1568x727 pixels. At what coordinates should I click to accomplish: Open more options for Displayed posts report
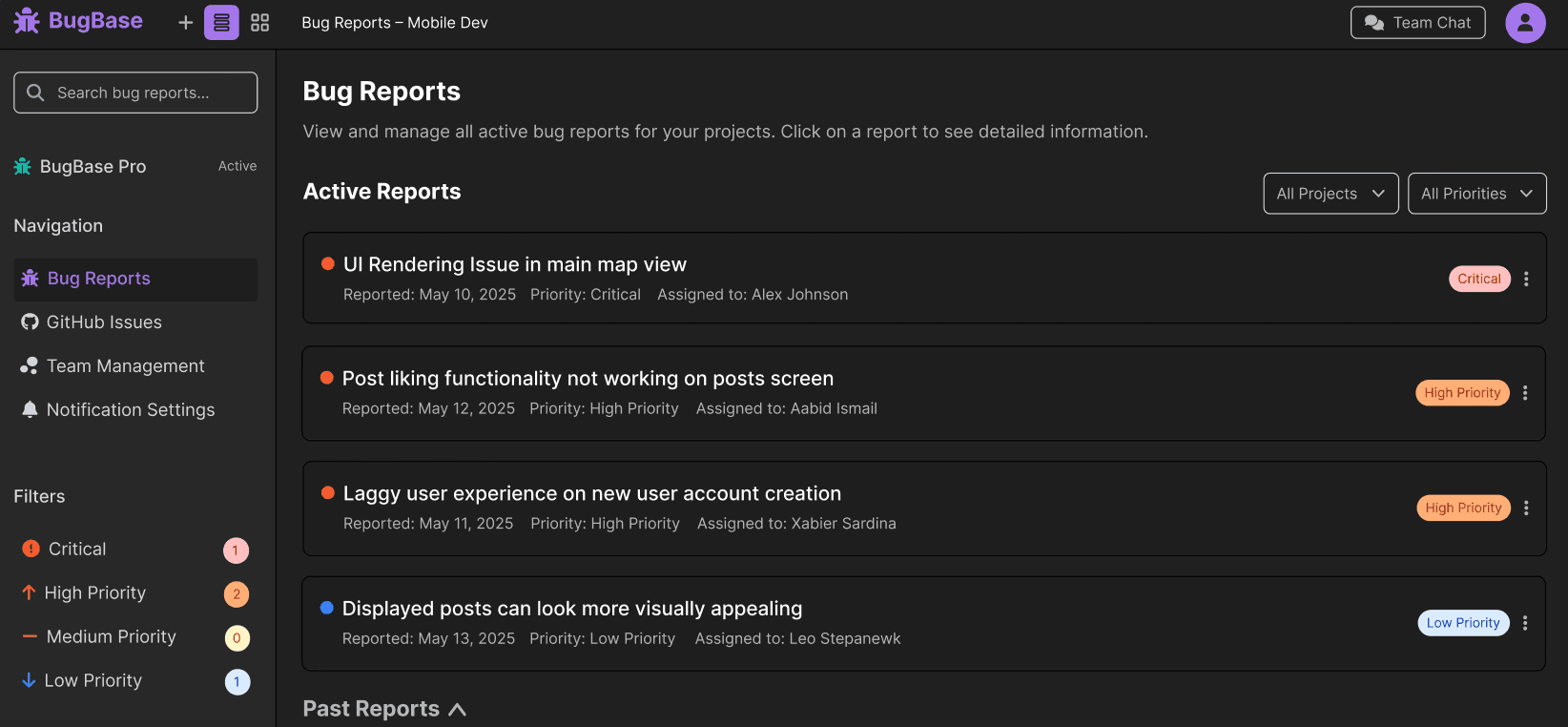[x=1525, y=623]
